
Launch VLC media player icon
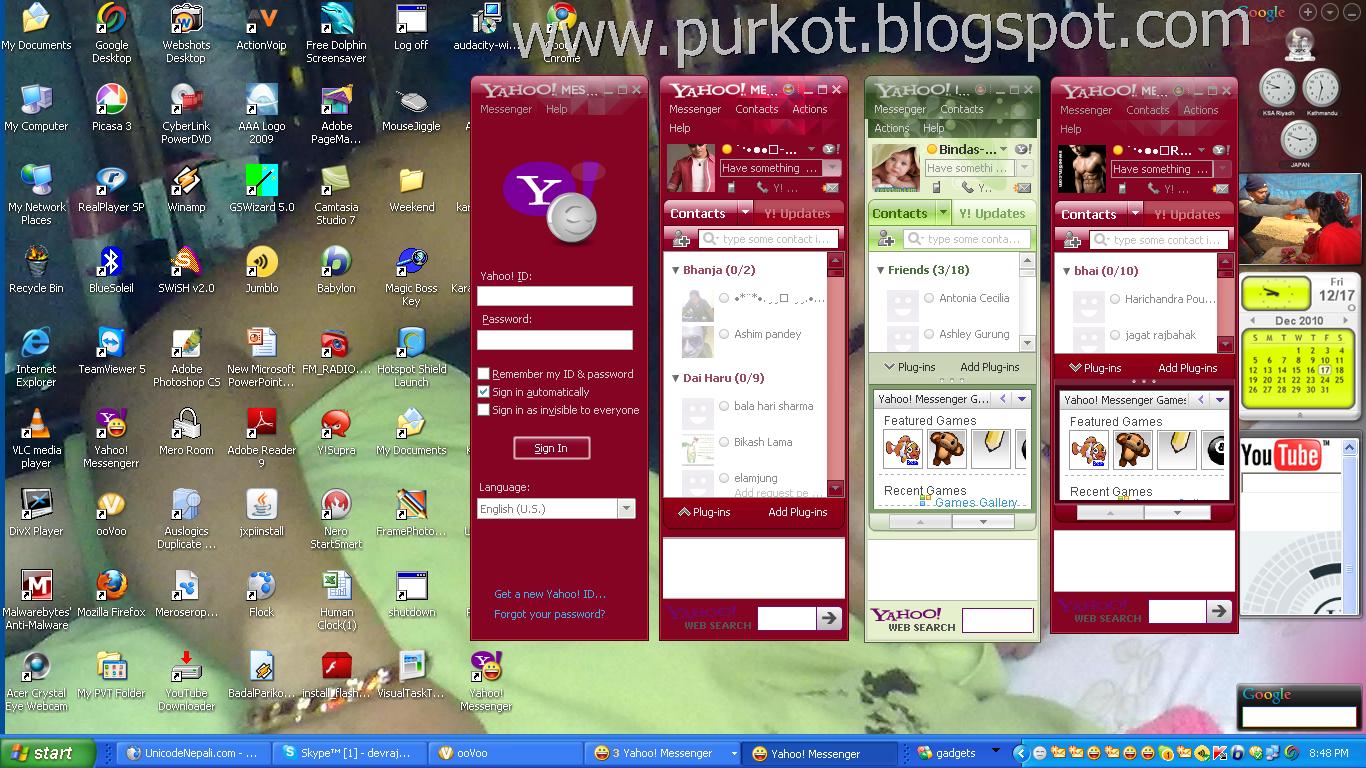point(36,438)
